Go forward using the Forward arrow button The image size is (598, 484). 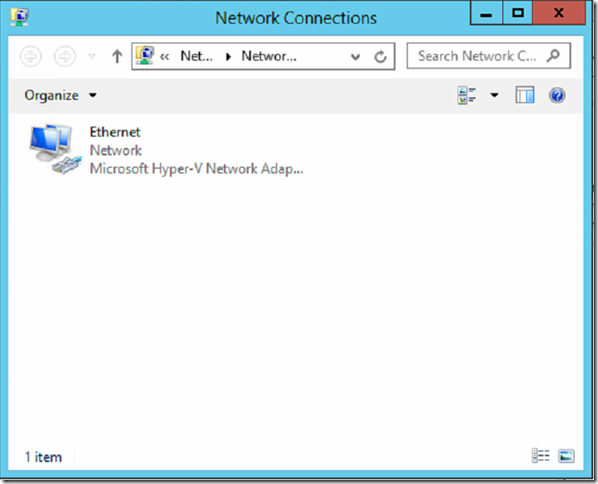coord(65,56)
